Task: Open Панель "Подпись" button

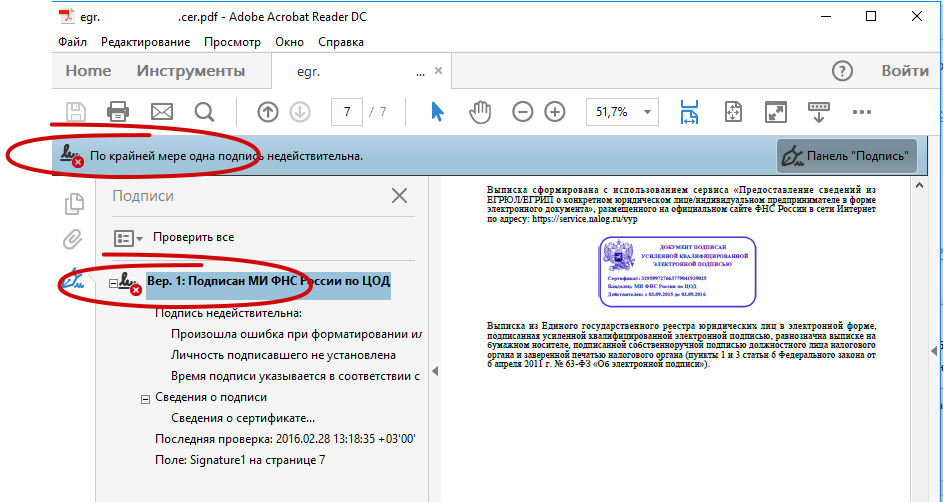Action: [x=847, y=156]
